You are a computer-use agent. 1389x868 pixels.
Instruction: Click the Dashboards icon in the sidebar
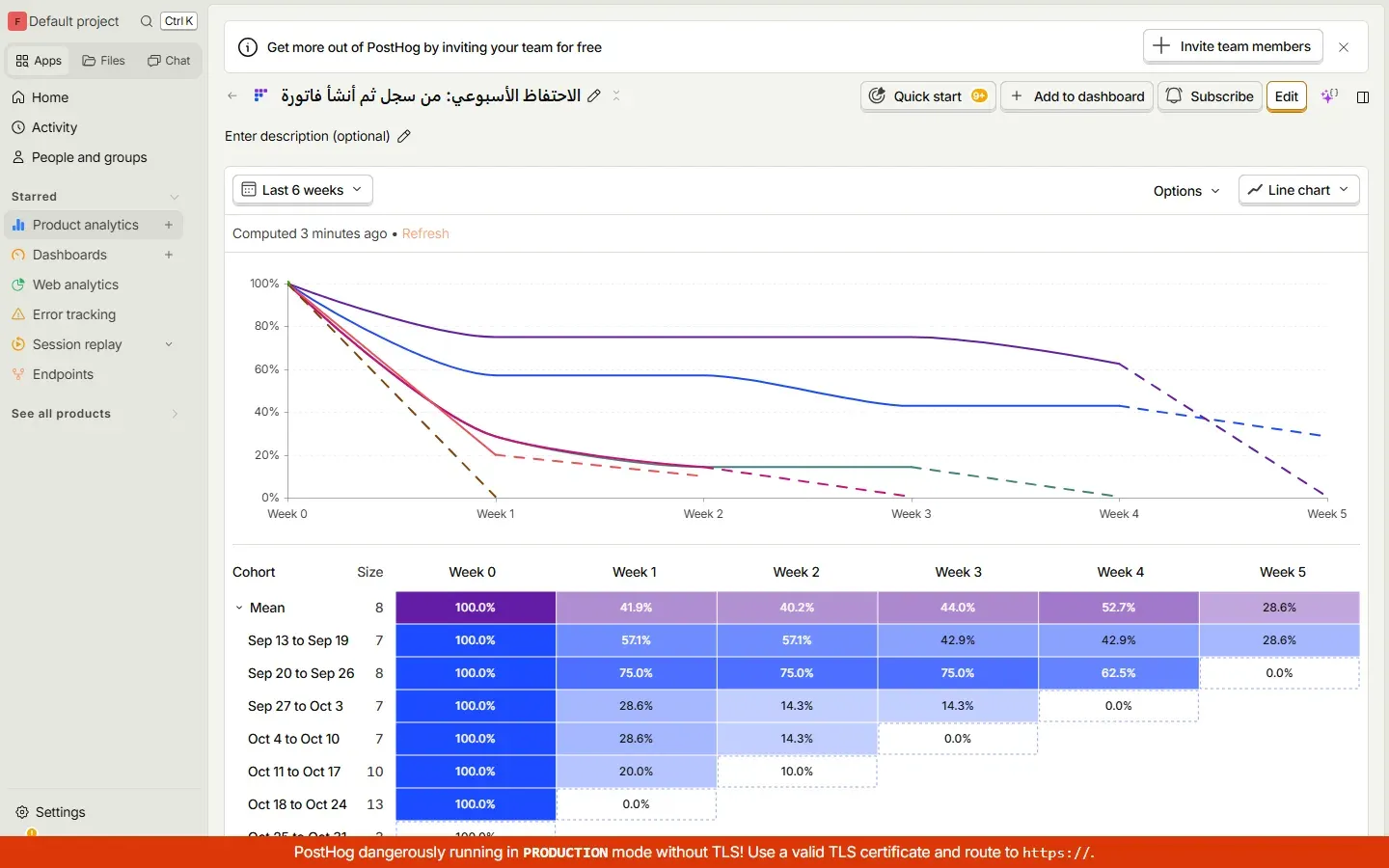point(18,255)
